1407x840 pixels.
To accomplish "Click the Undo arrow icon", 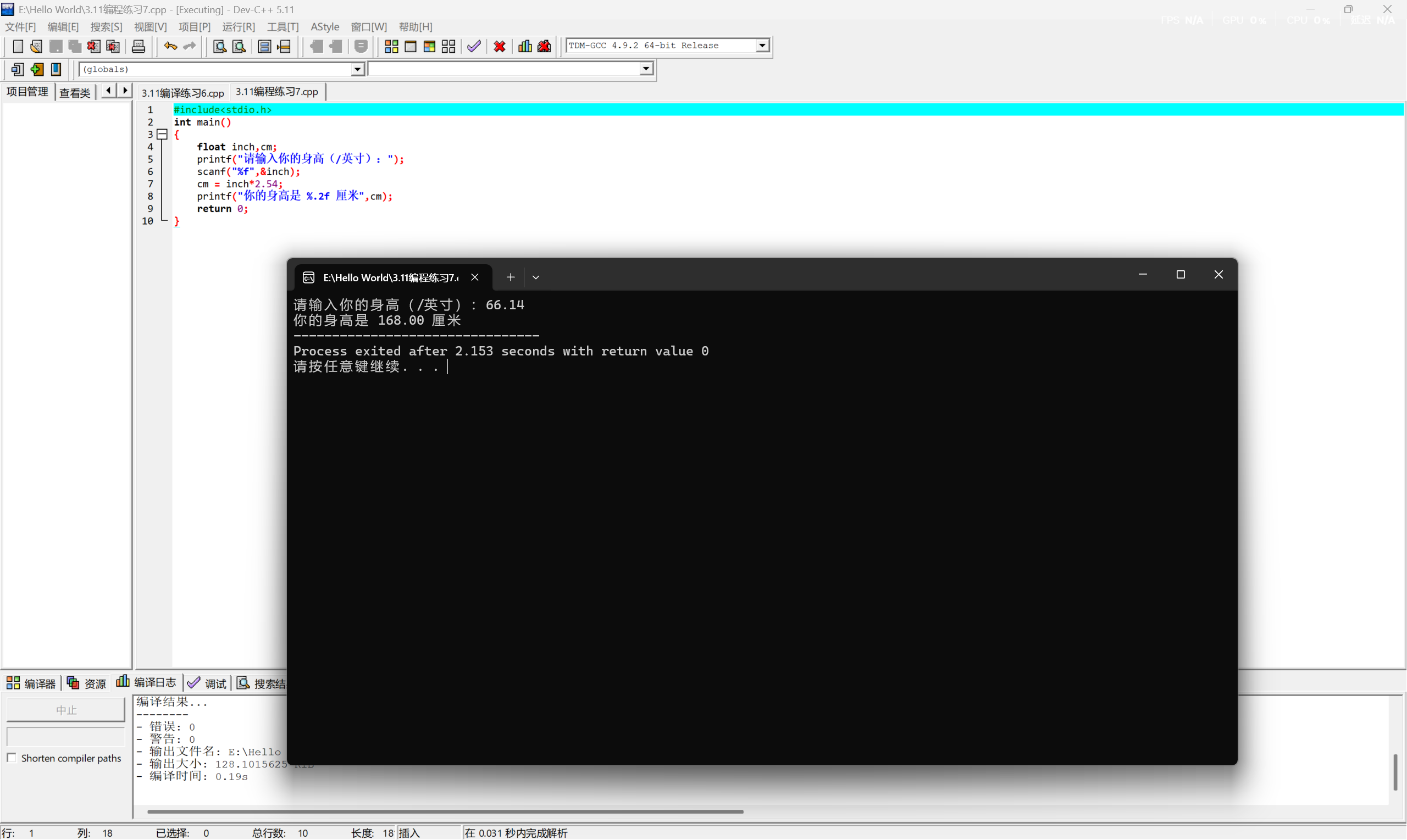I will click(x=170, y=46).
